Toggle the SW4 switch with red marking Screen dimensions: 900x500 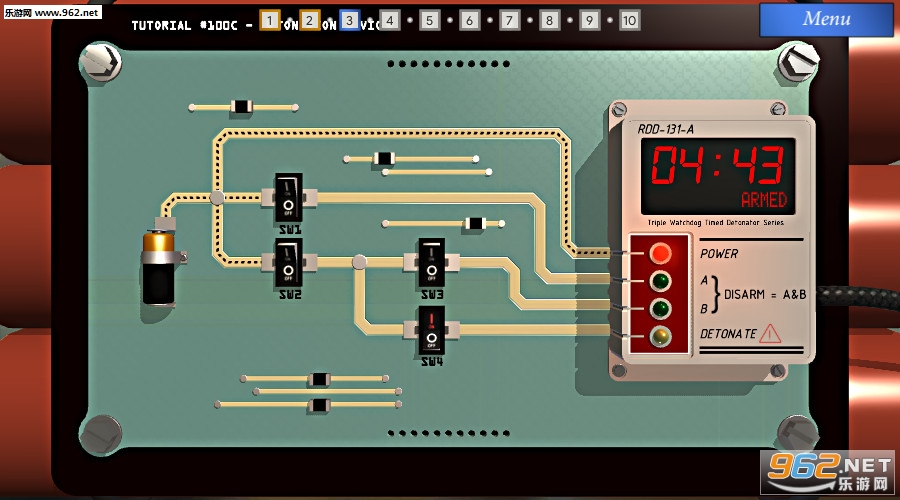pos(431,329)
